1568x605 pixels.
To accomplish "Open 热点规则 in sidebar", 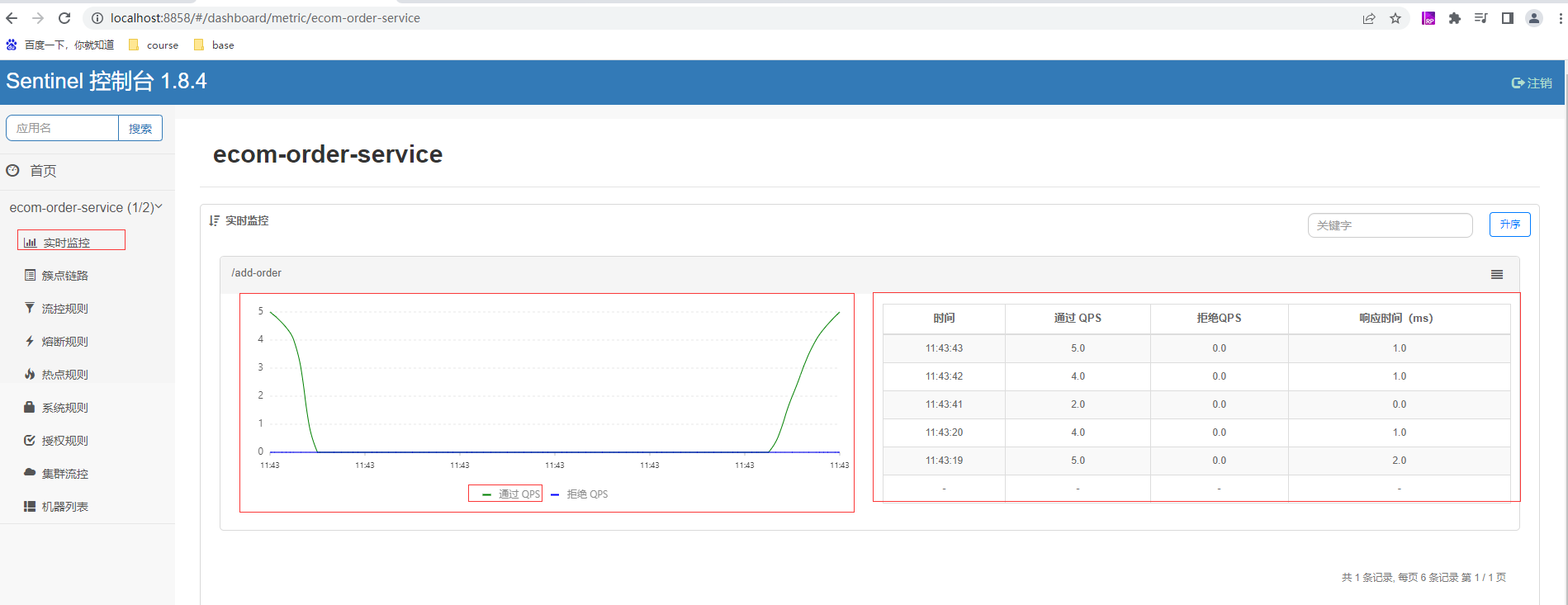I will 56,375.
